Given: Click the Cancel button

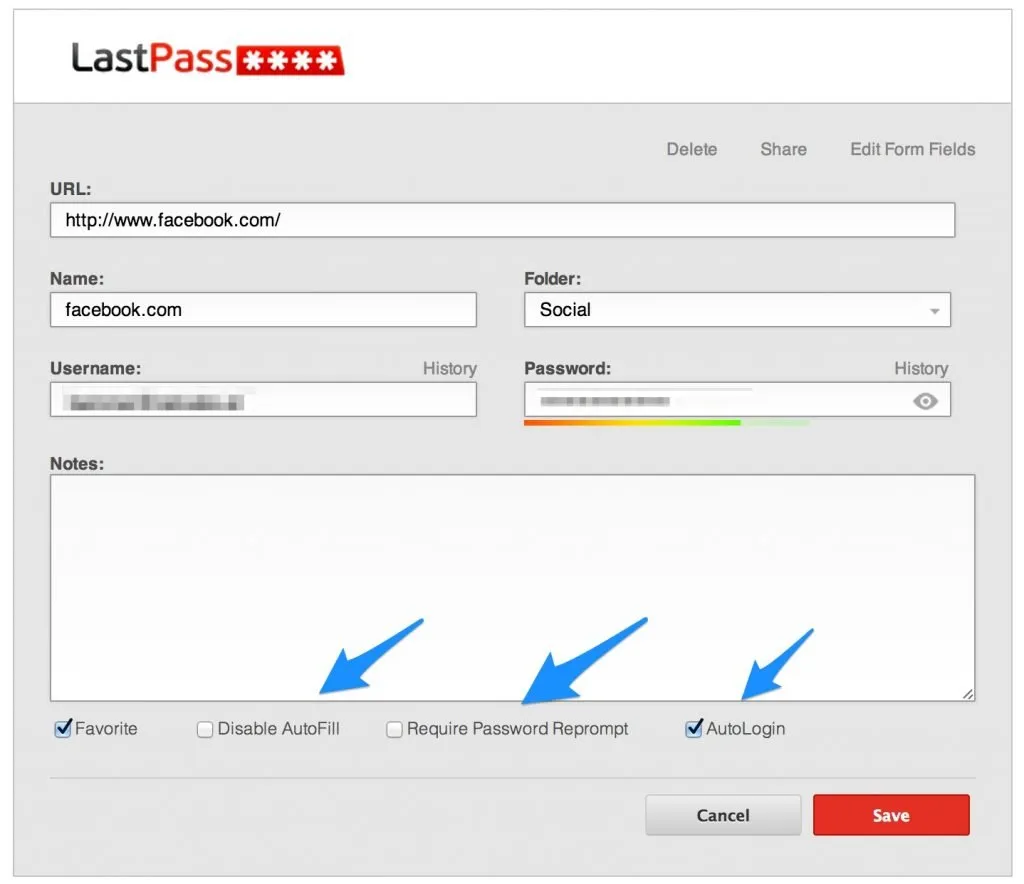Looking at the screenshot, I should click(x=723, y=815).
